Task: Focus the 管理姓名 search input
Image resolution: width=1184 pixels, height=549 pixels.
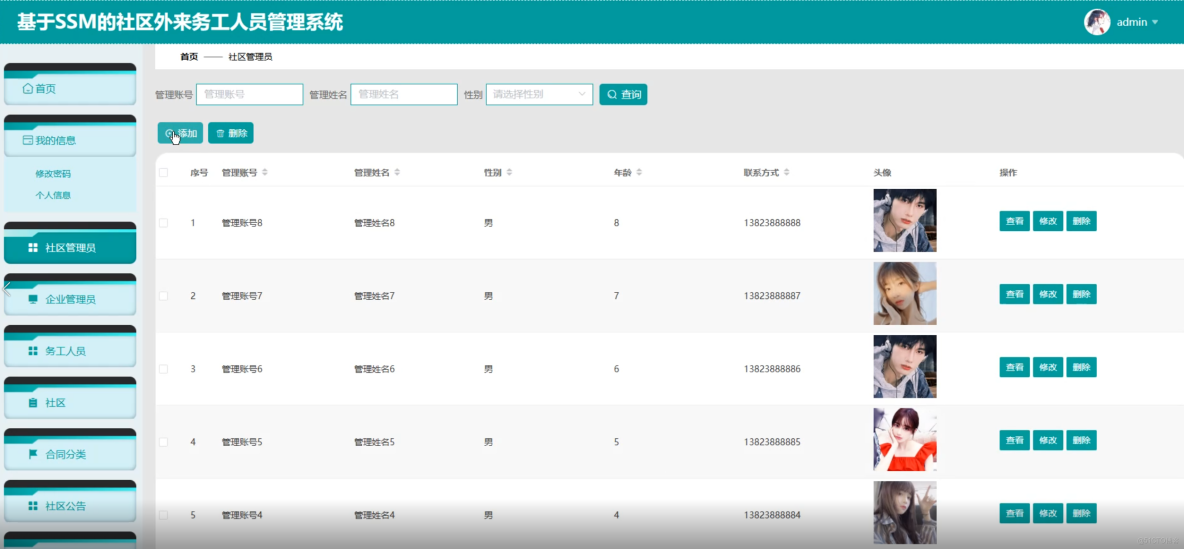Action: tap(404, 94)
